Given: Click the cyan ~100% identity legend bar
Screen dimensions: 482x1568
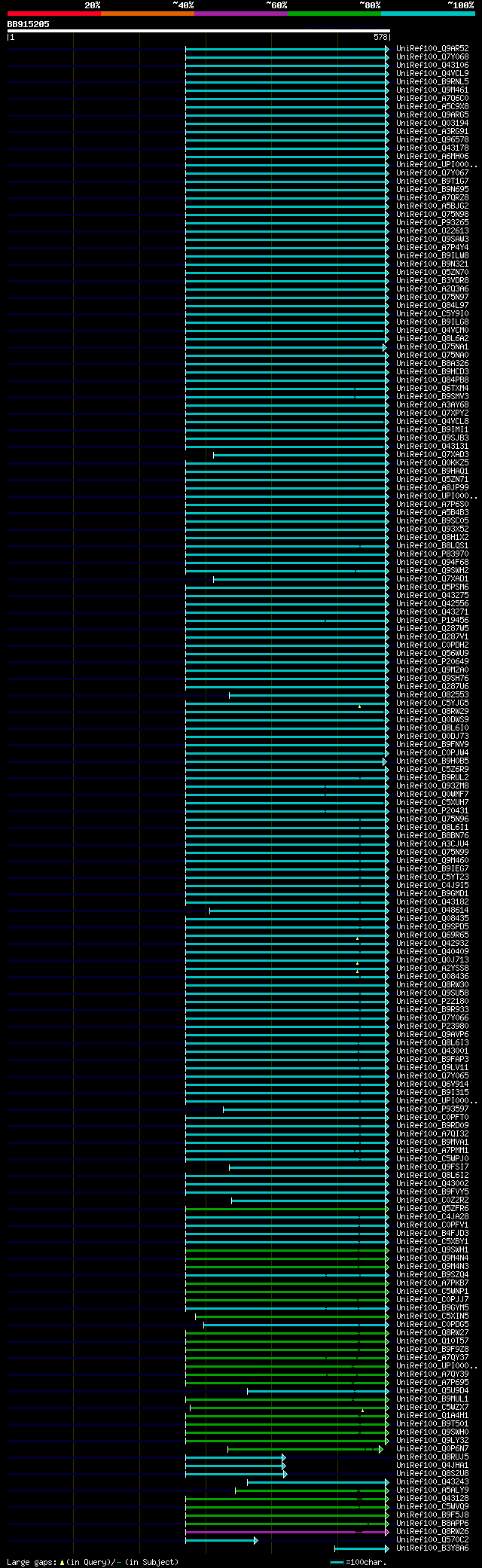Looking at the screenshot, I should click(428, 14).
